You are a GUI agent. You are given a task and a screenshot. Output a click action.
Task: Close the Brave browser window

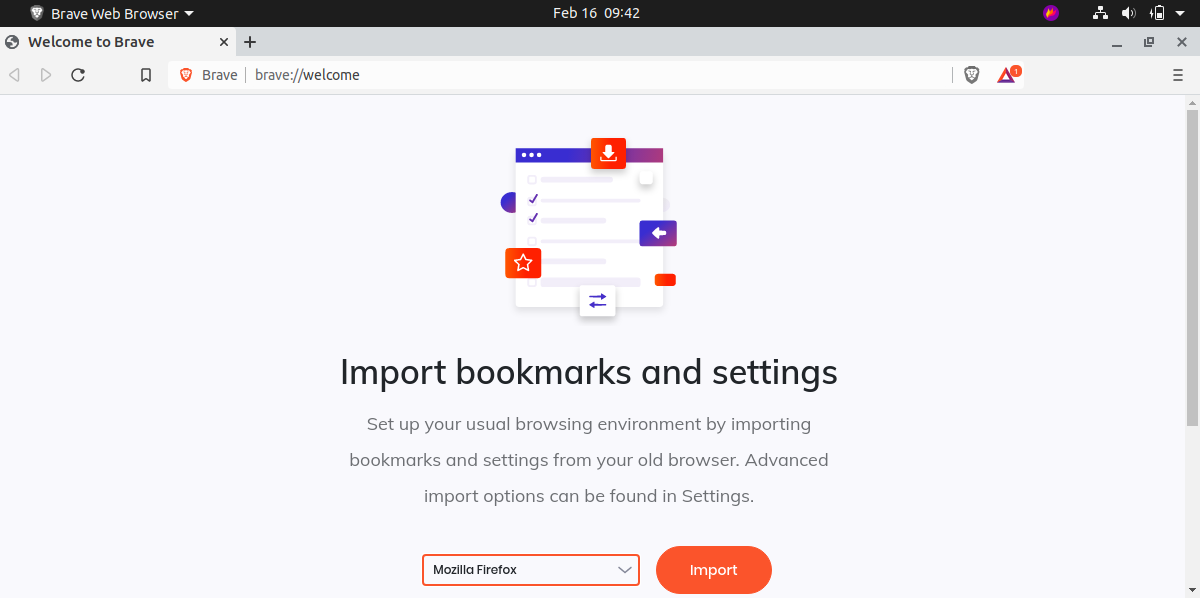[x=1180, y=42]
